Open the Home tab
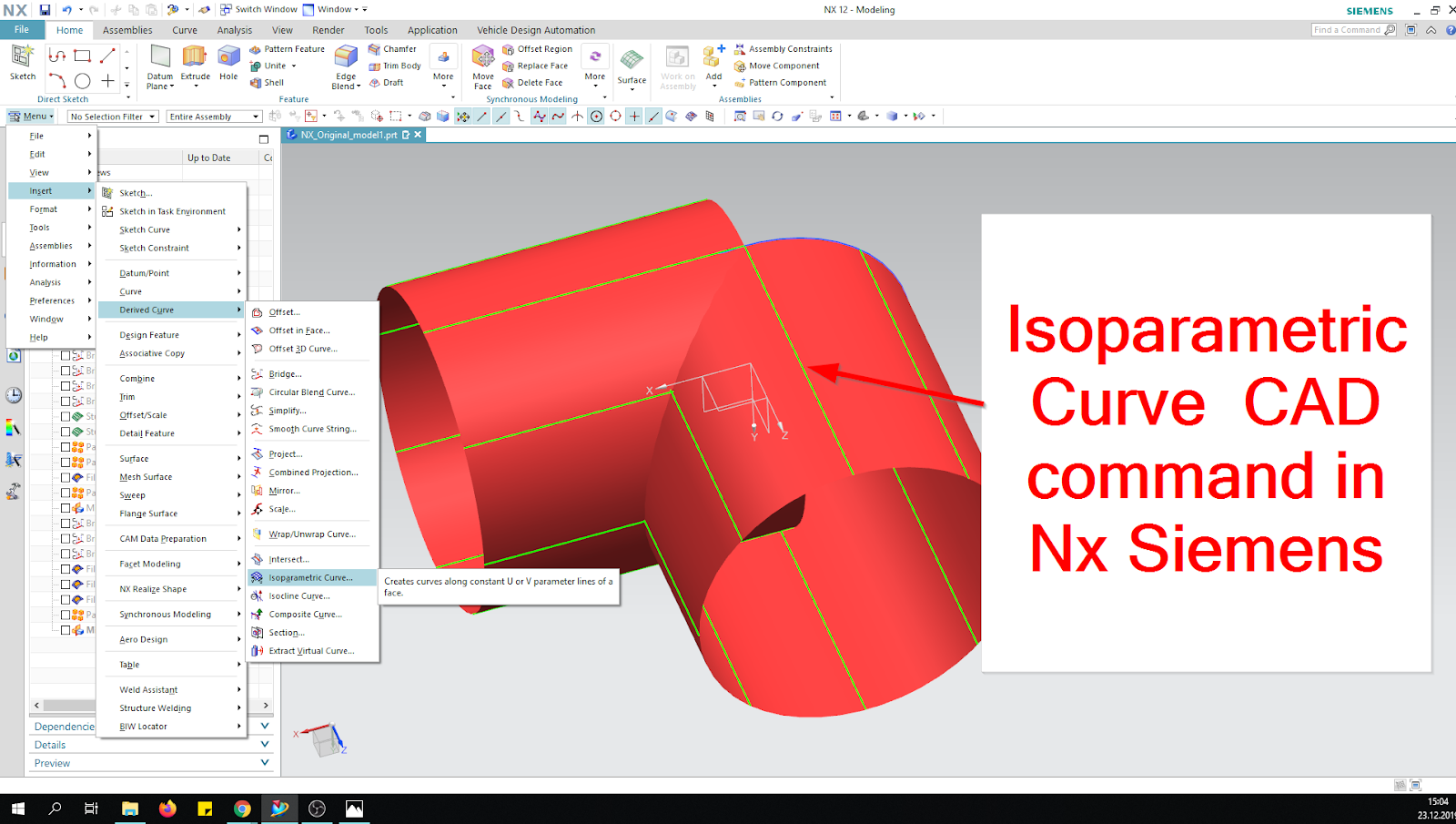This screenshot has height=824, width=1456. [x=69, y=30]
